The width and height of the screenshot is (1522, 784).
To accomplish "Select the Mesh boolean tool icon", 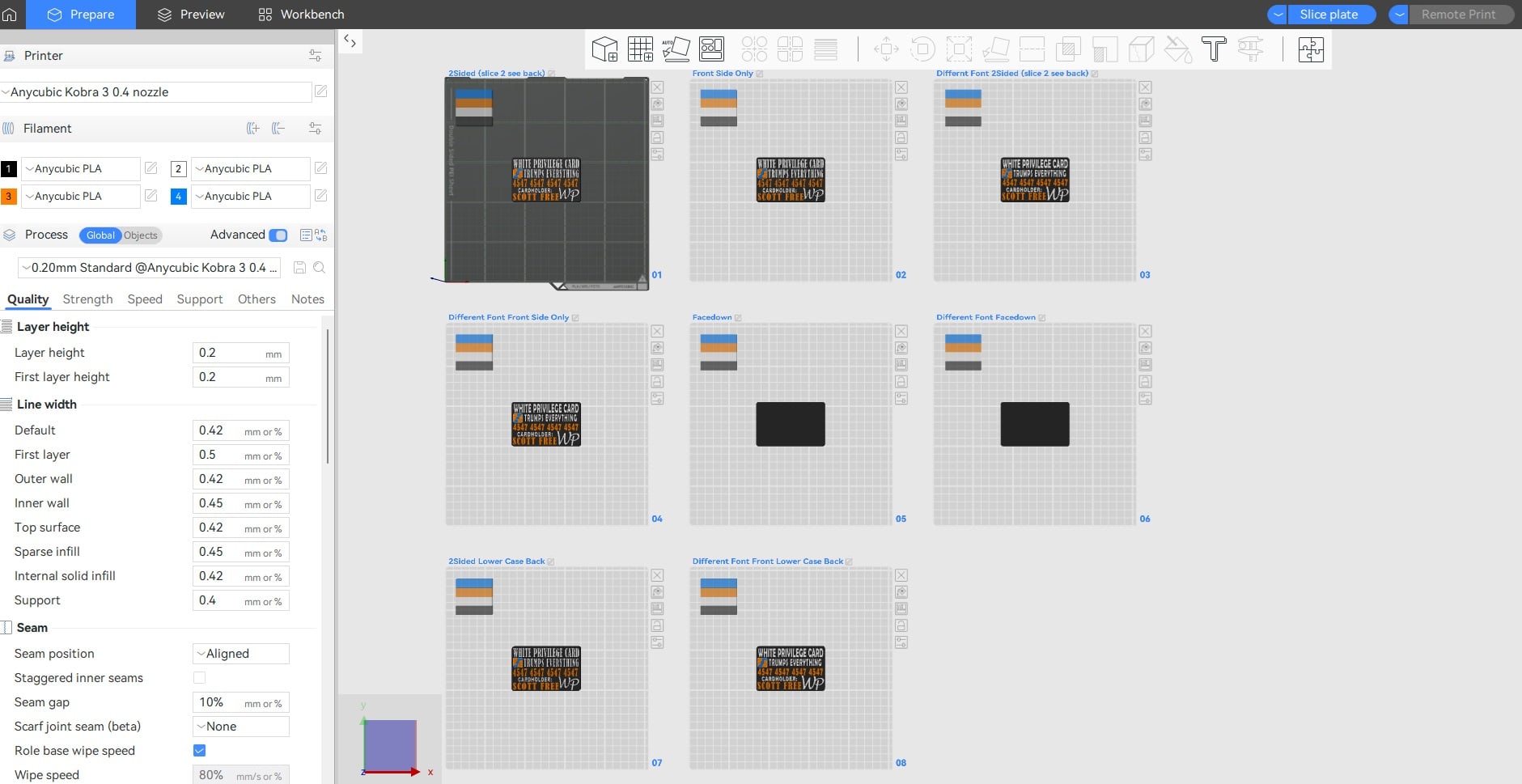I will 1068,49.
